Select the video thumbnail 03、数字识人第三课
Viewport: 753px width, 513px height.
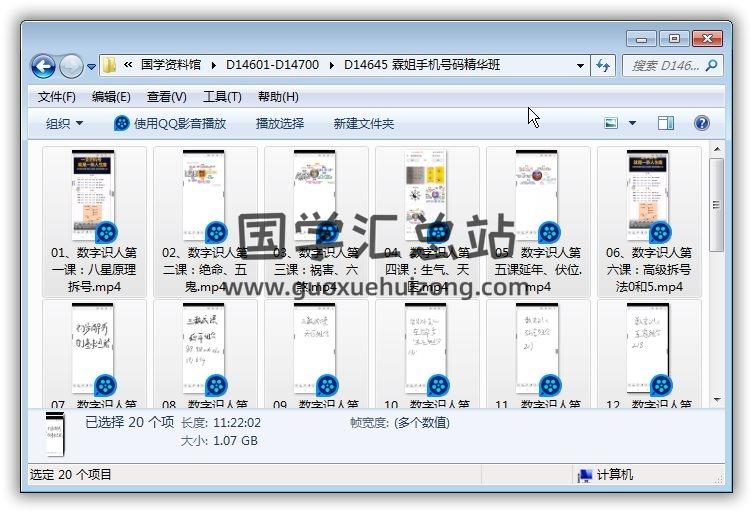[x=315, y=195]
